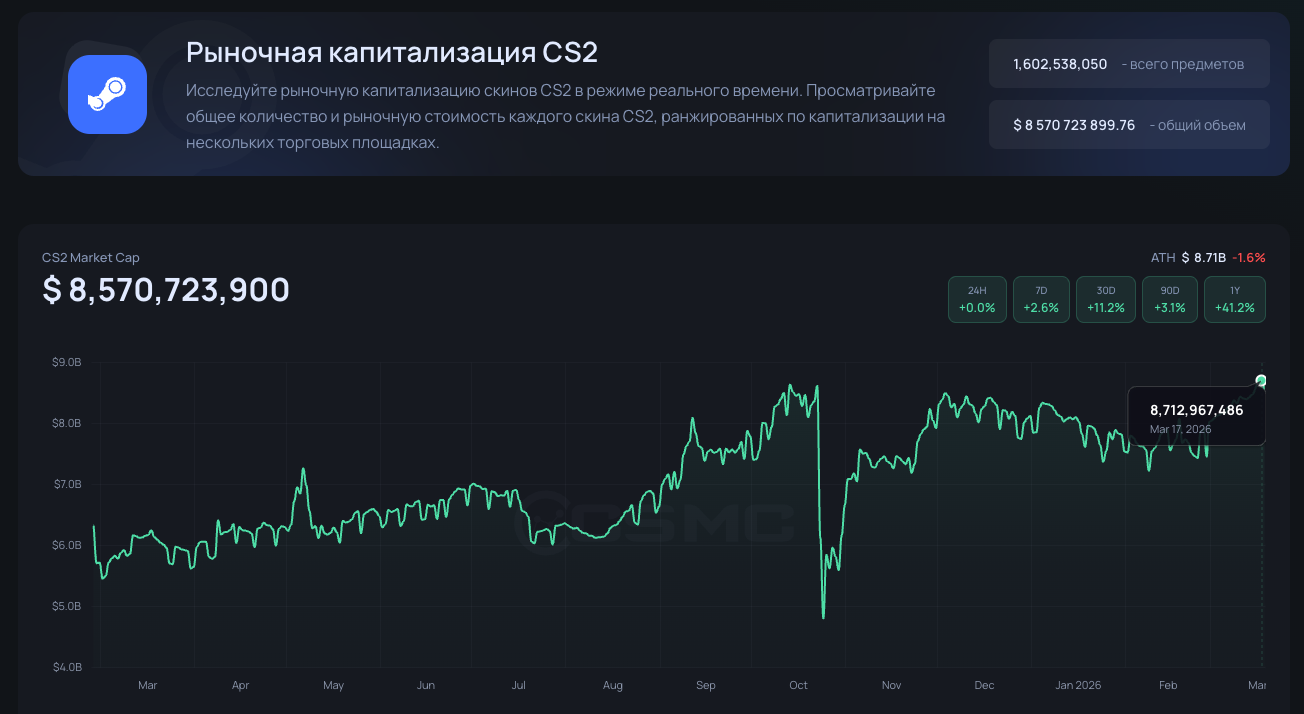
Task: Enable the 1Y time range view
Action: (1234, 299)
